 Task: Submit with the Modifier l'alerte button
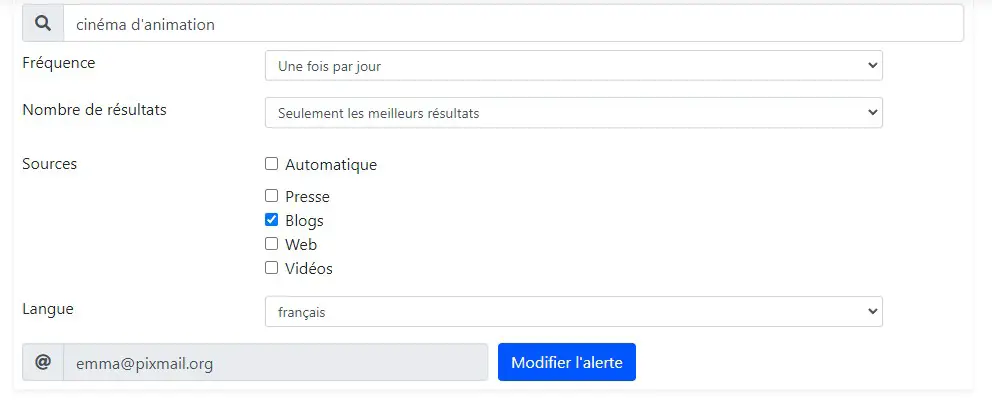click(x=567, y=362)
